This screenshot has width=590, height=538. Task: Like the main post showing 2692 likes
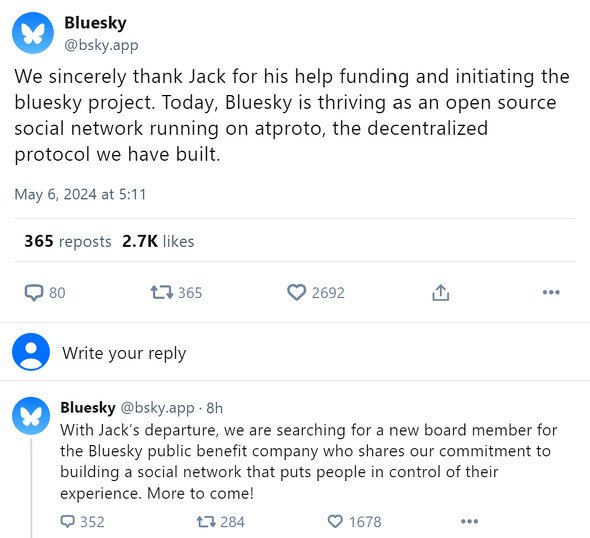tap(316, 293)
